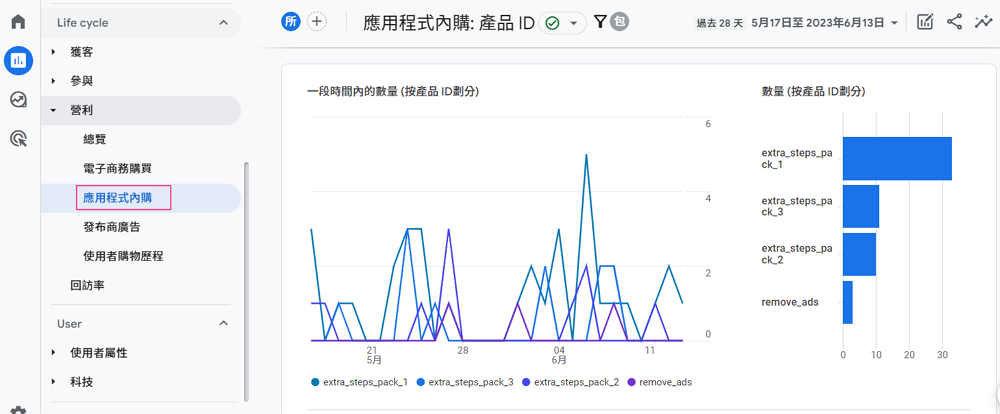Screen dimensions: 1000x414
Task: Toggle remove_ads legend series
Action: coord(660,382)
